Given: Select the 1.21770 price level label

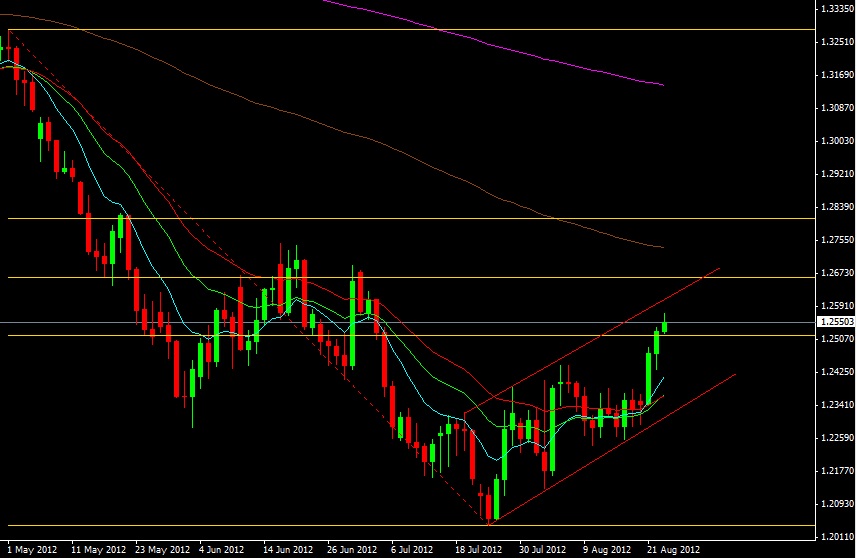Looking at the screenshot, I should [x=837, y=471].
